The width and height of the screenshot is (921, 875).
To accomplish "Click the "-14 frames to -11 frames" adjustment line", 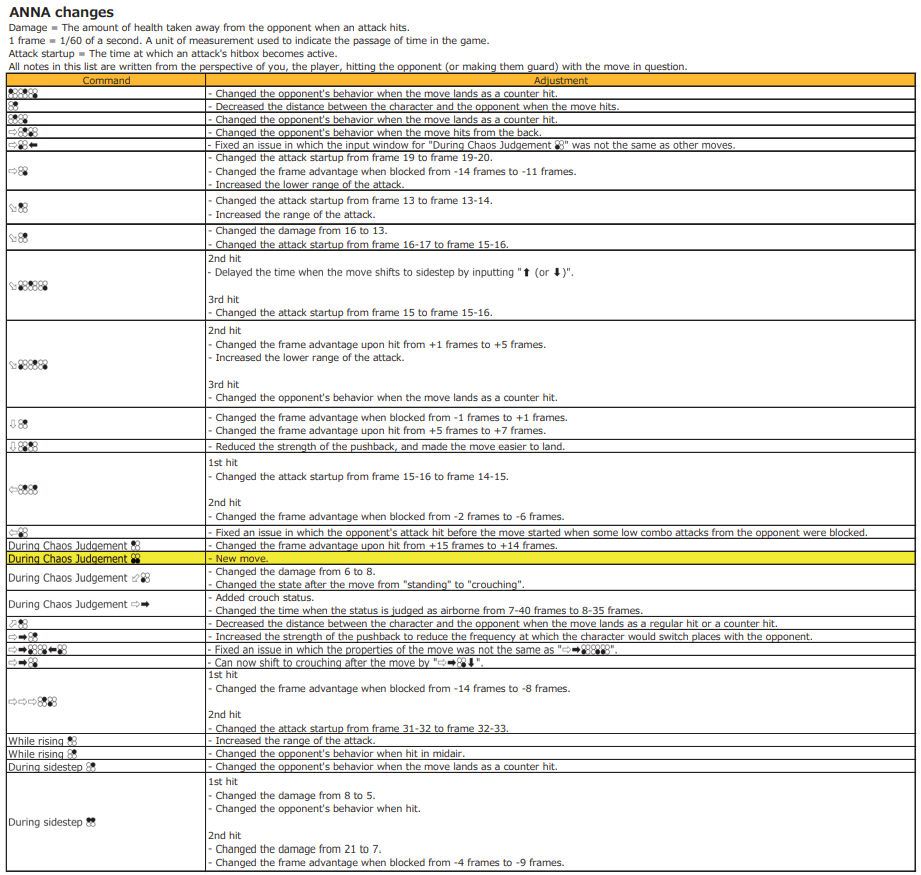I will coord(392,171).
